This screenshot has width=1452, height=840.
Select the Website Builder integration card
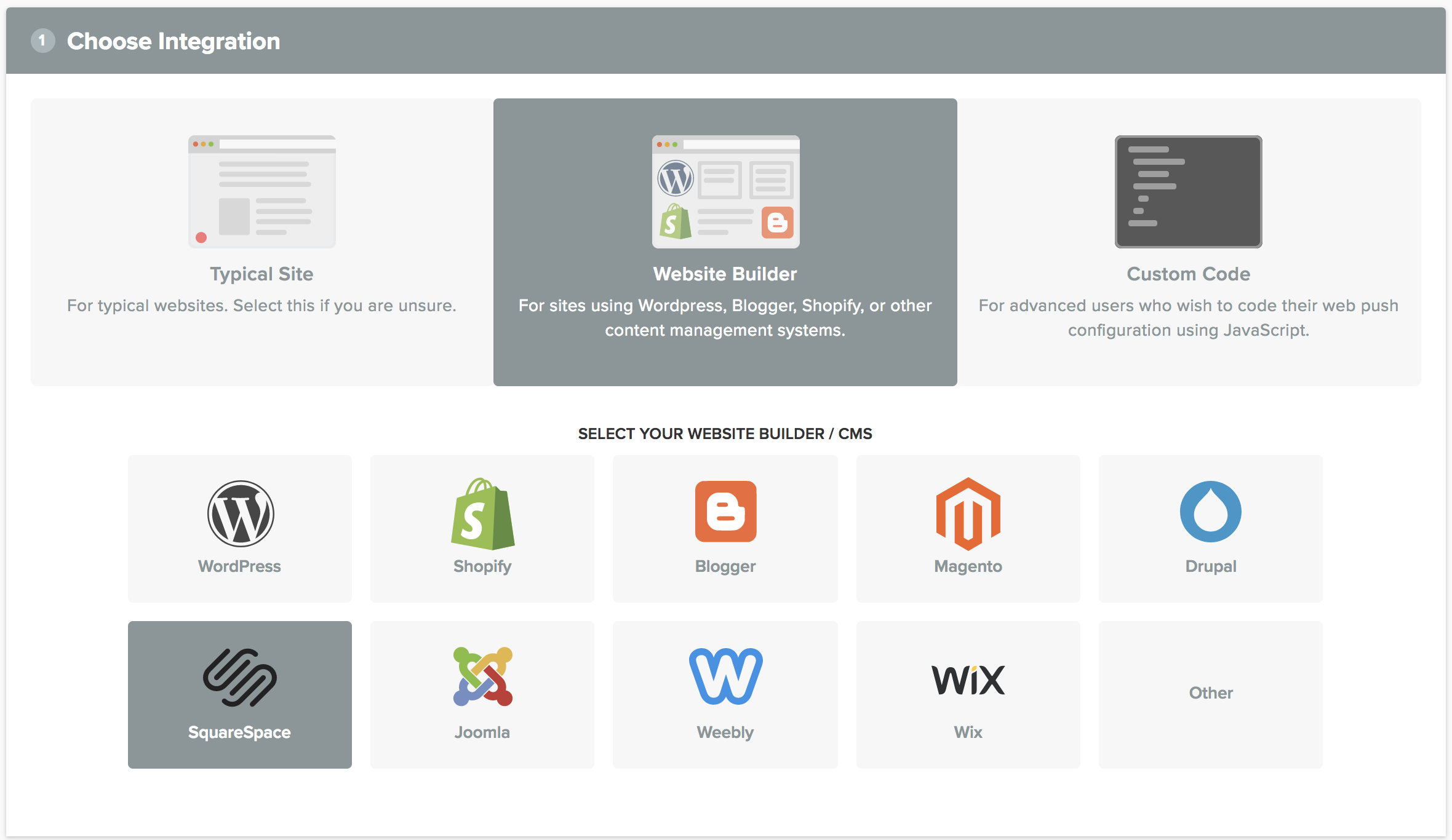click(725, 242)
